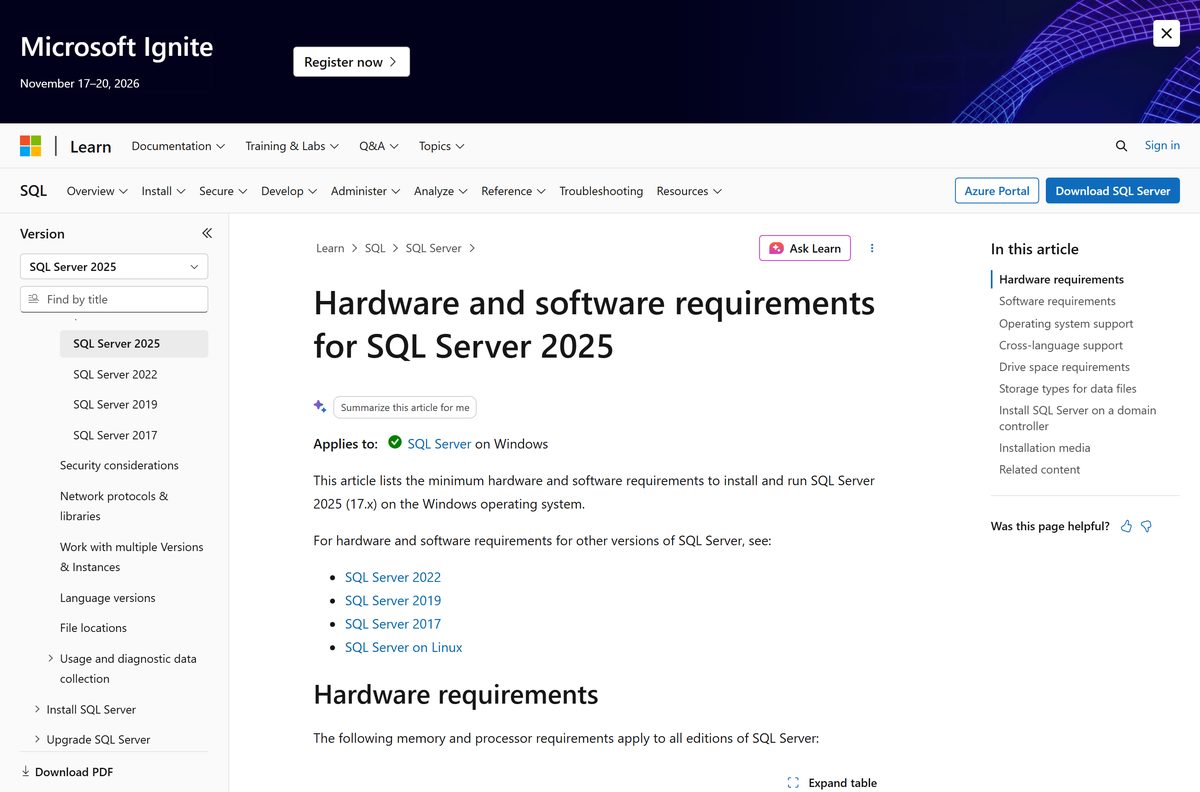Open the Topics dropdown menu
Viewport: 1200px width, 792px height.
click(x=442, y=146)
